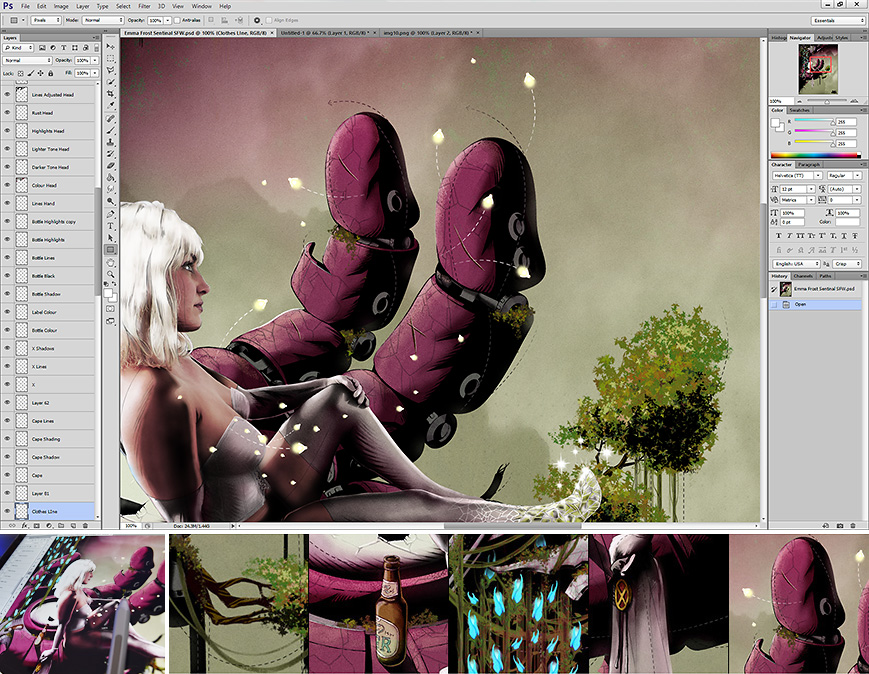Select the Lasso tool
The width and height of the screenshot is (869, 674).
click(x=110, y=70)
